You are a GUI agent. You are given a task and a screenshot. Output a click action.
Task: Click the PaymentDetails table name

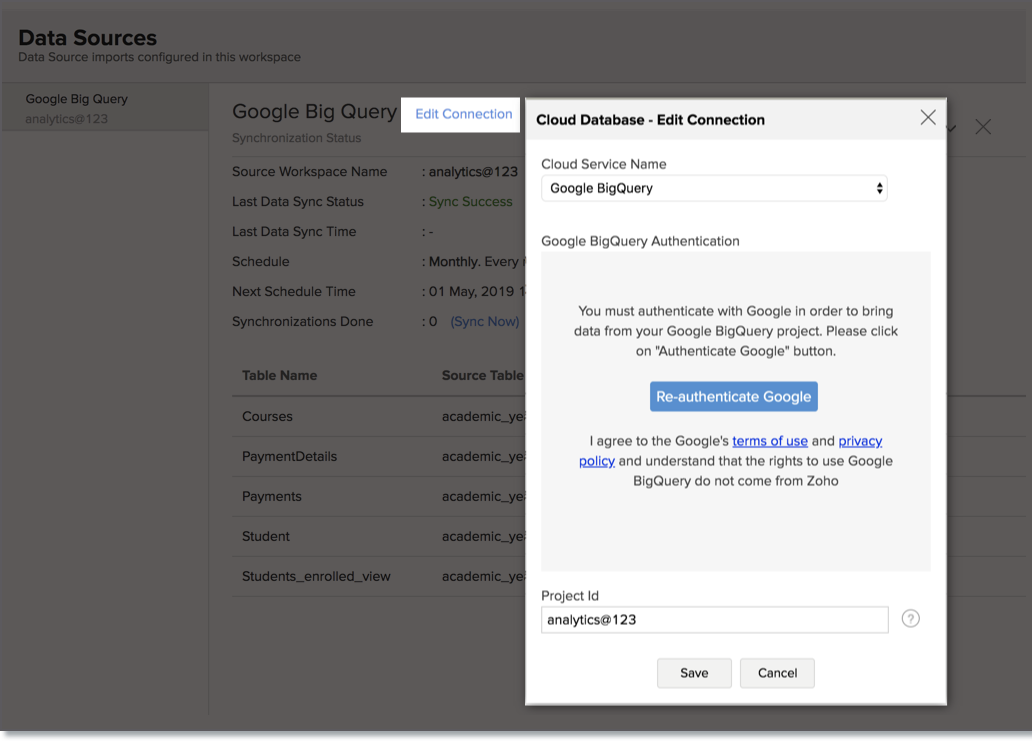point(289,456)
